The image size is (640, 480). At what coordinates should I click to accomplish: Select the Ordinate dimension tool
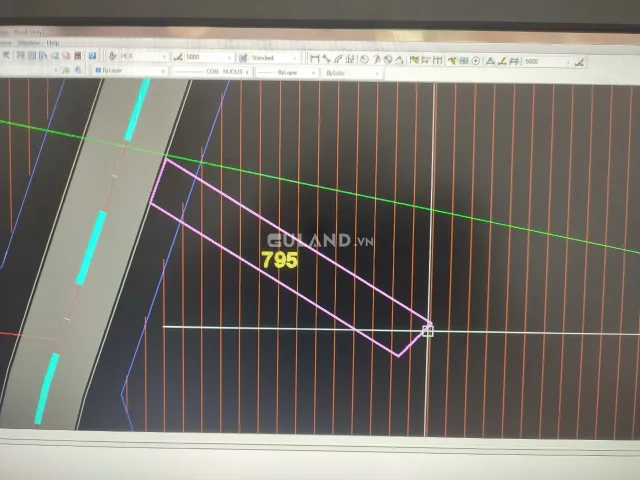coord(350,60)
